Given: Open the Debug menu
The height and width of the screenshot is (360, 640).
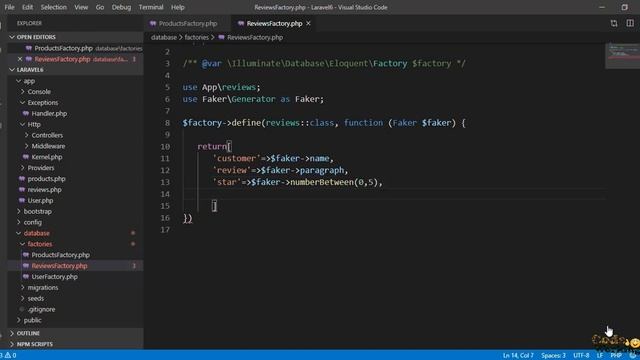Looking at the screenshot, I should (x=121, y=7).
